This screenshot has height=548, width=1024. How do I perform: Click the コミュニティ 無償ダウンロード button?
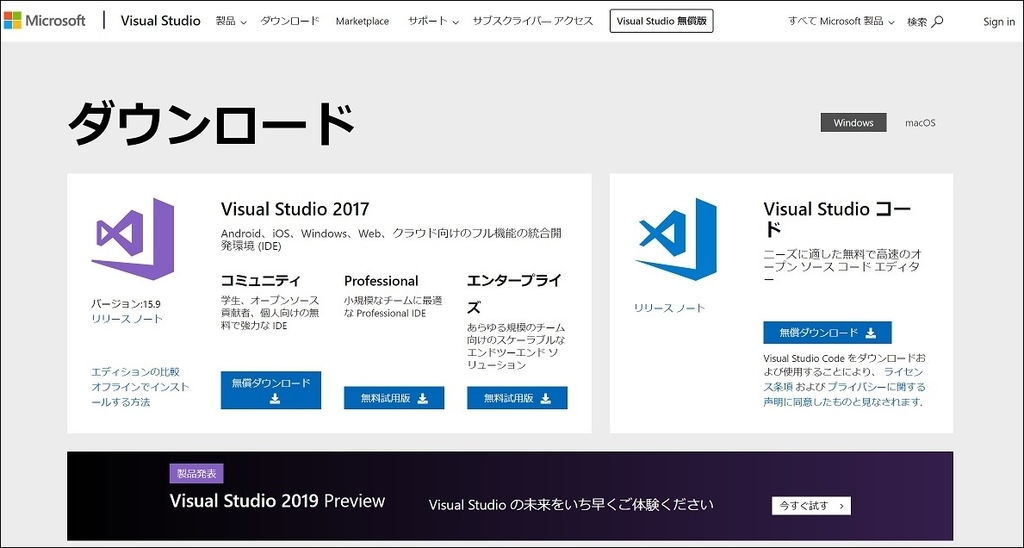point(271,390)
